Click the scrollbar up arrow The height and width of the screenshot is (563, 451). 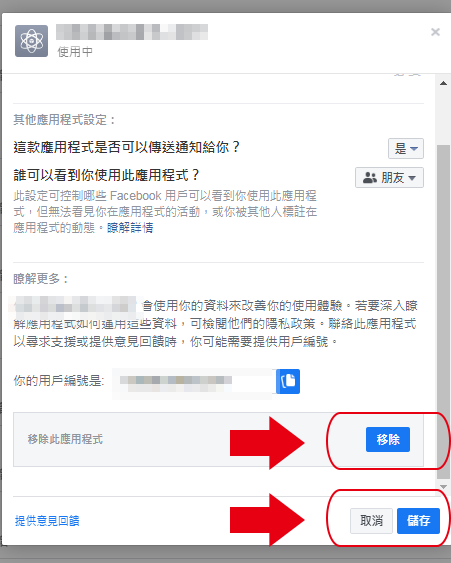click(x=443, y=83)
